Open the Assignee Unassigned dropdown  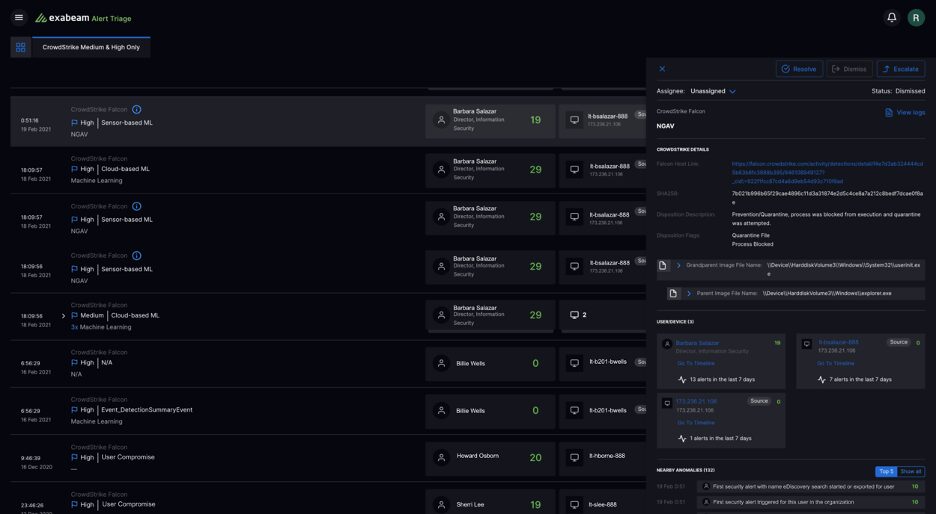[713, 91]
